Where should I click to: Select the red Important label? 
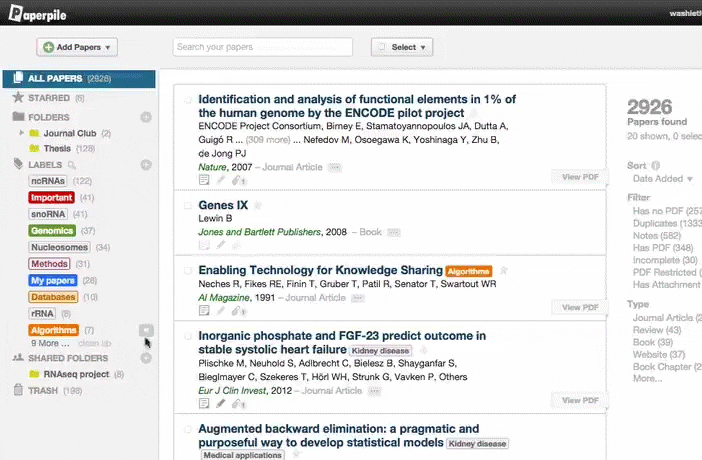coord(50,197)
